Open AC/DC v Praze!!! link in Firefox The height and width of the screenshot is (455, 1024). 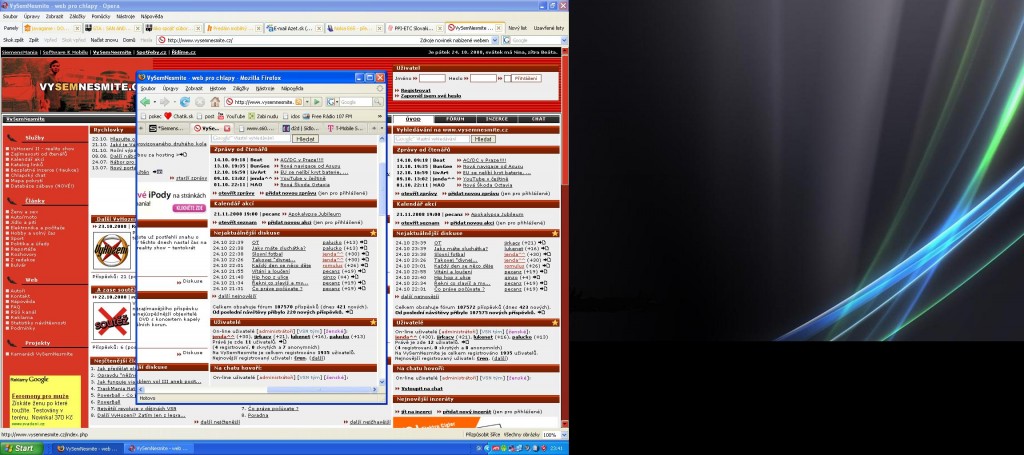coord(301,159)
